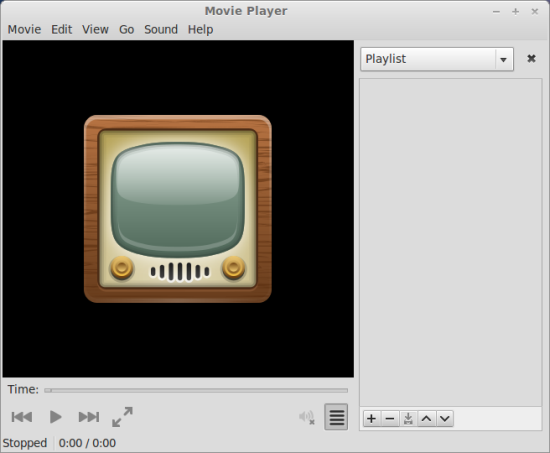Click the muted volume speaker icon
This screenshot has height=453, width=550.
(x=307, y=417)
